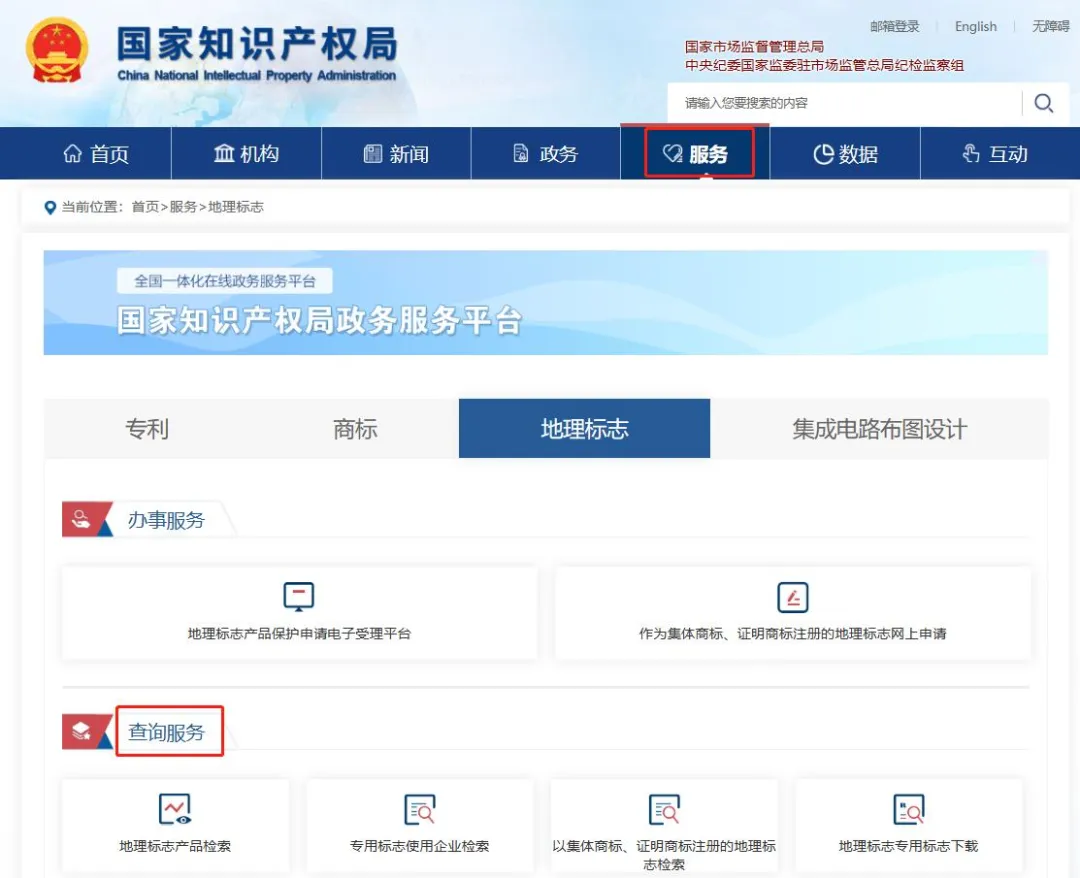Open the 机构 navigation menu

pos(247,154)
